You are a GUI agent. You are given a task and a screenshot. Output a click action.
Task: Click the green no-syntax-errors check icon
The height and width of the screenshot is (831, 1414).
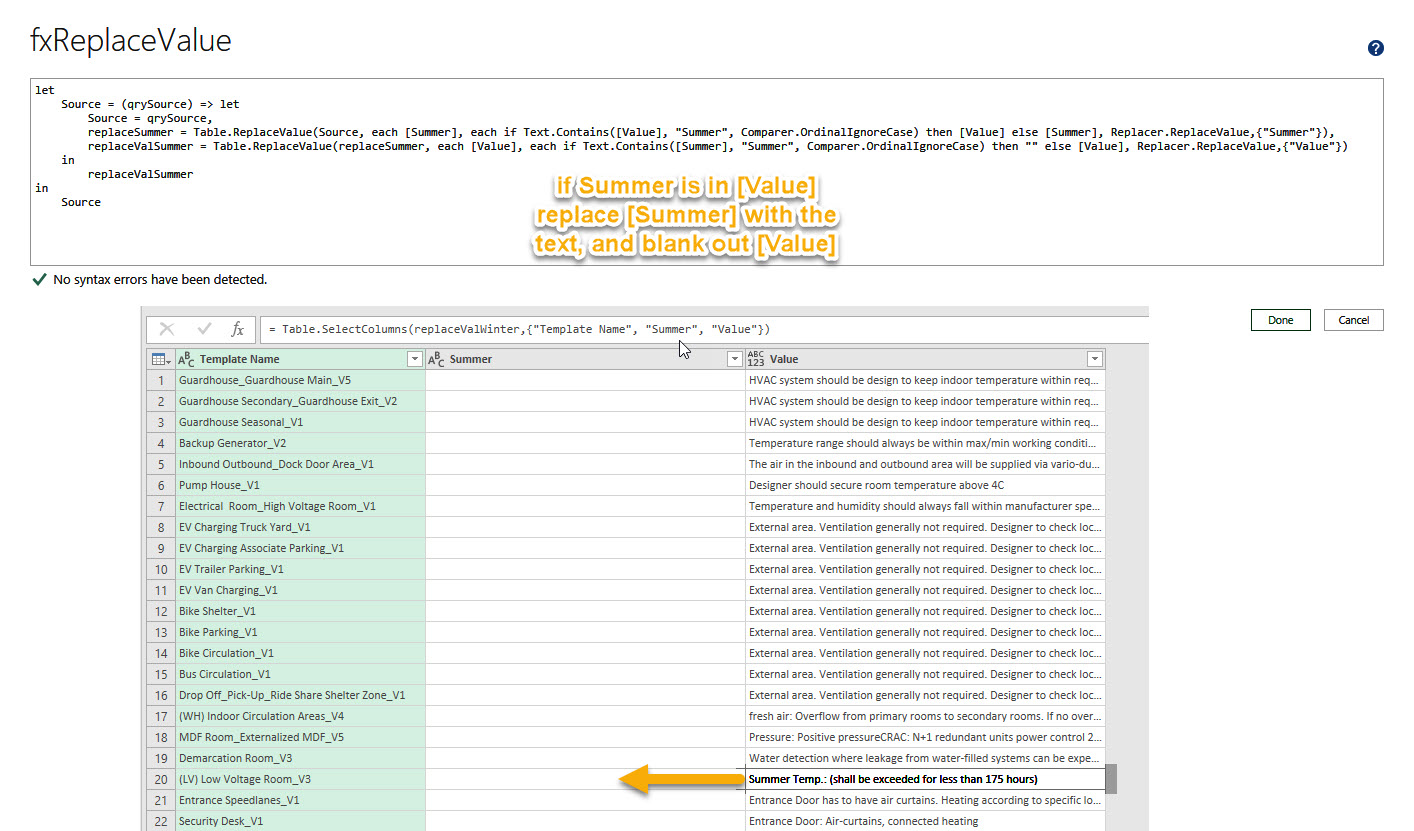pos(39,280)
